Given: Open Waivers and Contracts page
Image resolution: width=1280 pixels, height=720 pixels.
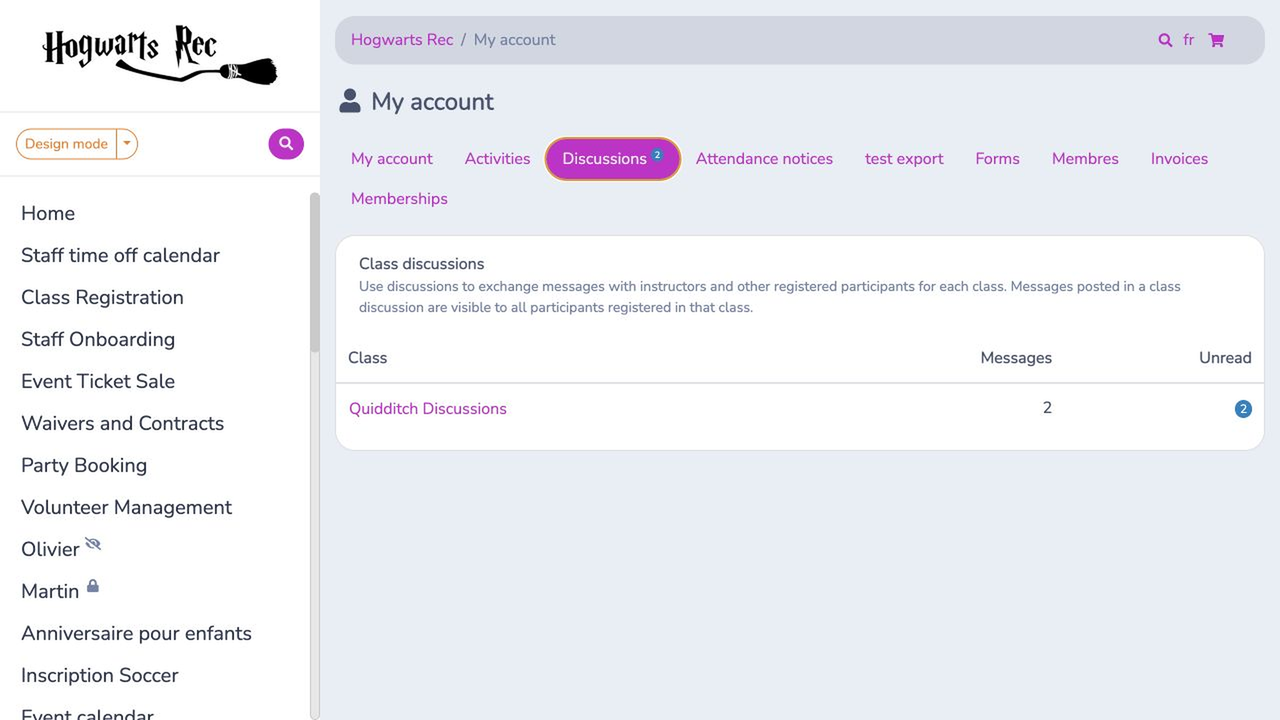Looking at the screenshot, I should click(x=122, y=423).
